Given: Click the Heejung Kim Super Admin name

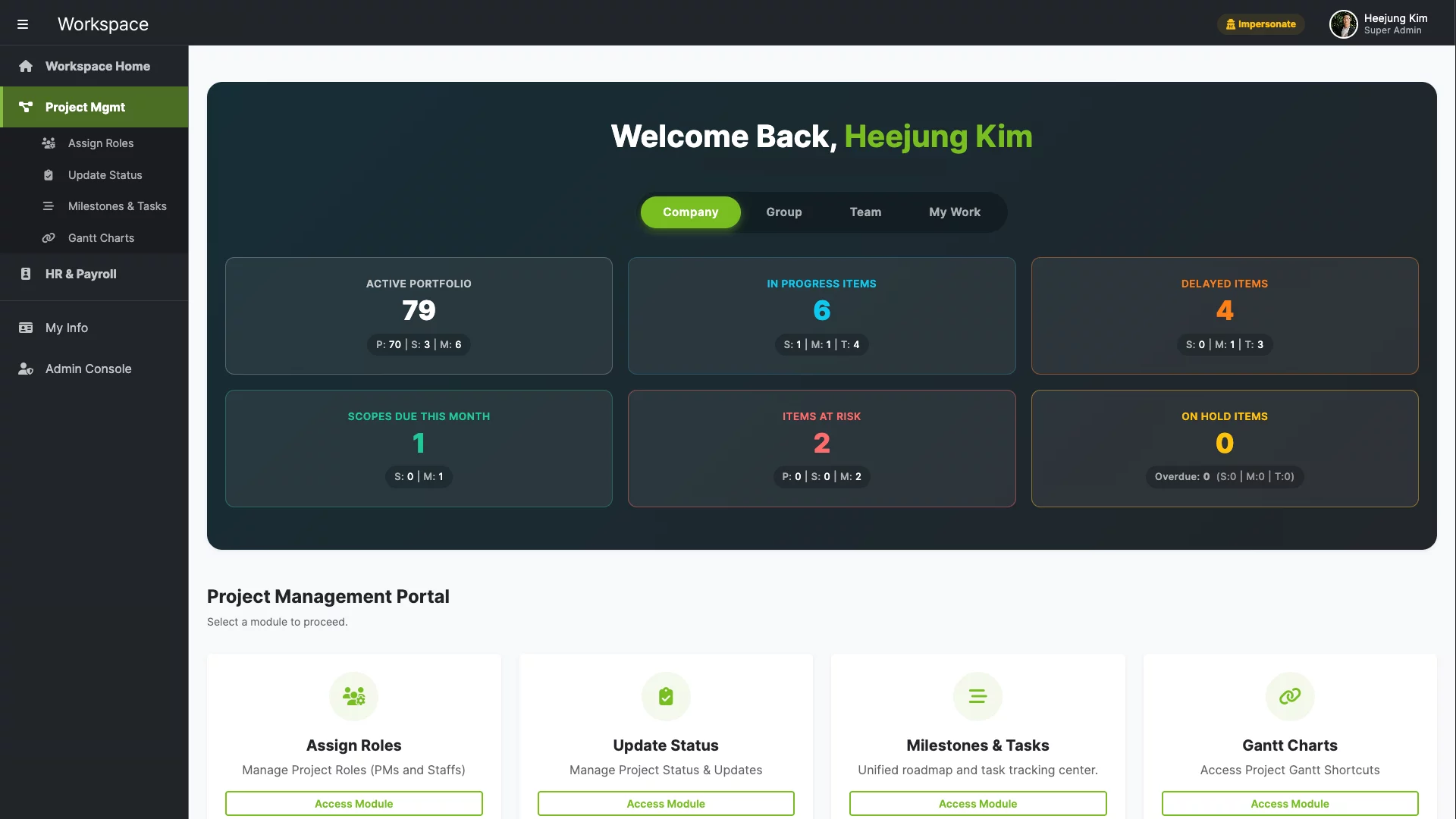Looking at the screenshot, I should pos(1395,24).
